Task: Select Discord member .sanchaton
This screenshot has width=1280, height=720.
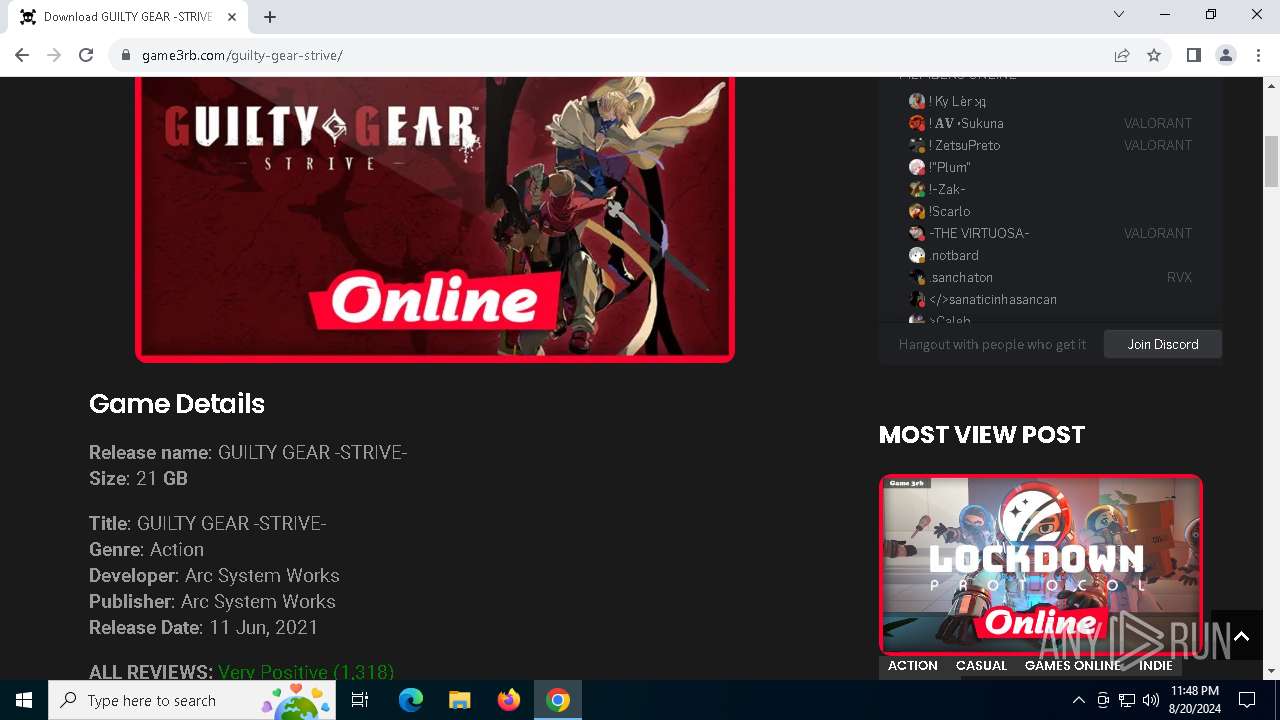Action: tap(951, 277)
